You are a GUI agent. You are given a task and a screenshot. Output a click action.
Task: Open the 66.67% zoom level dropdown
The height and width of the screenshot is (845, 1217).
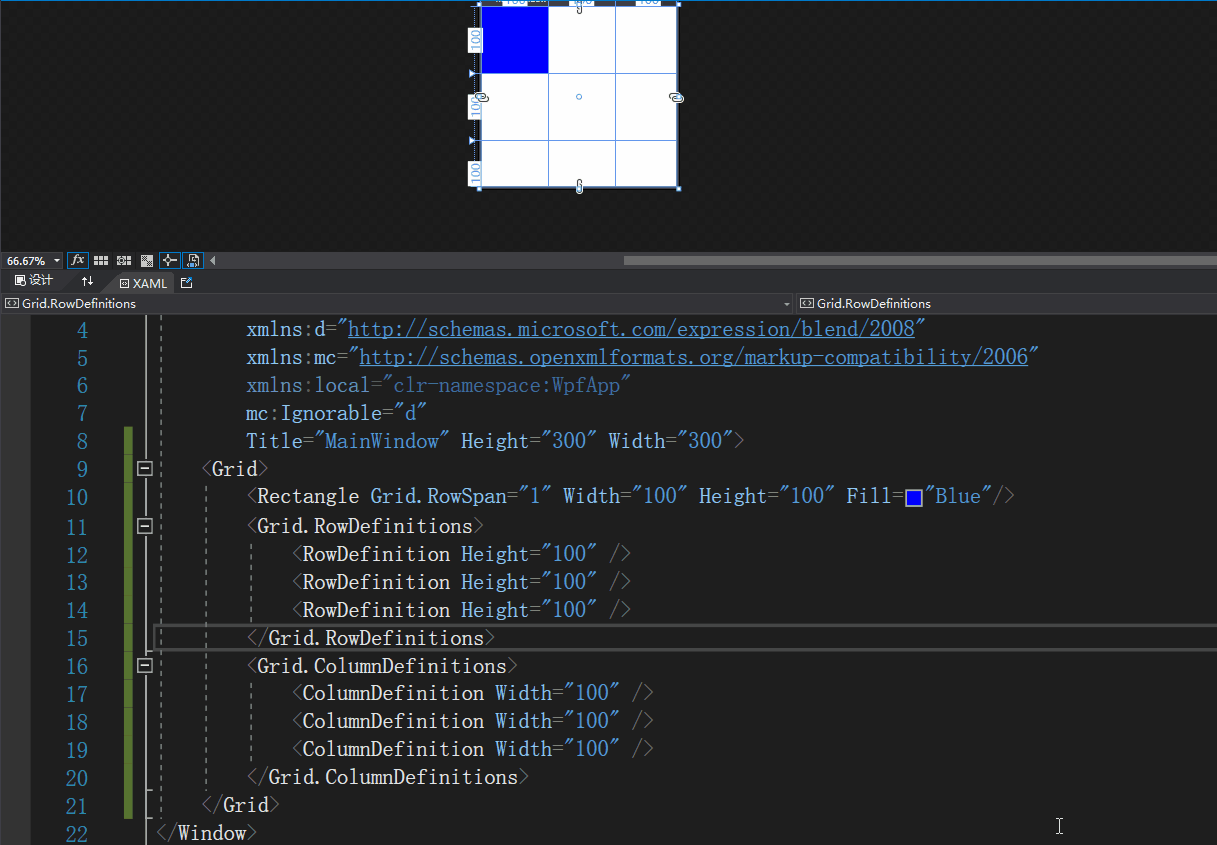(57, 261)
